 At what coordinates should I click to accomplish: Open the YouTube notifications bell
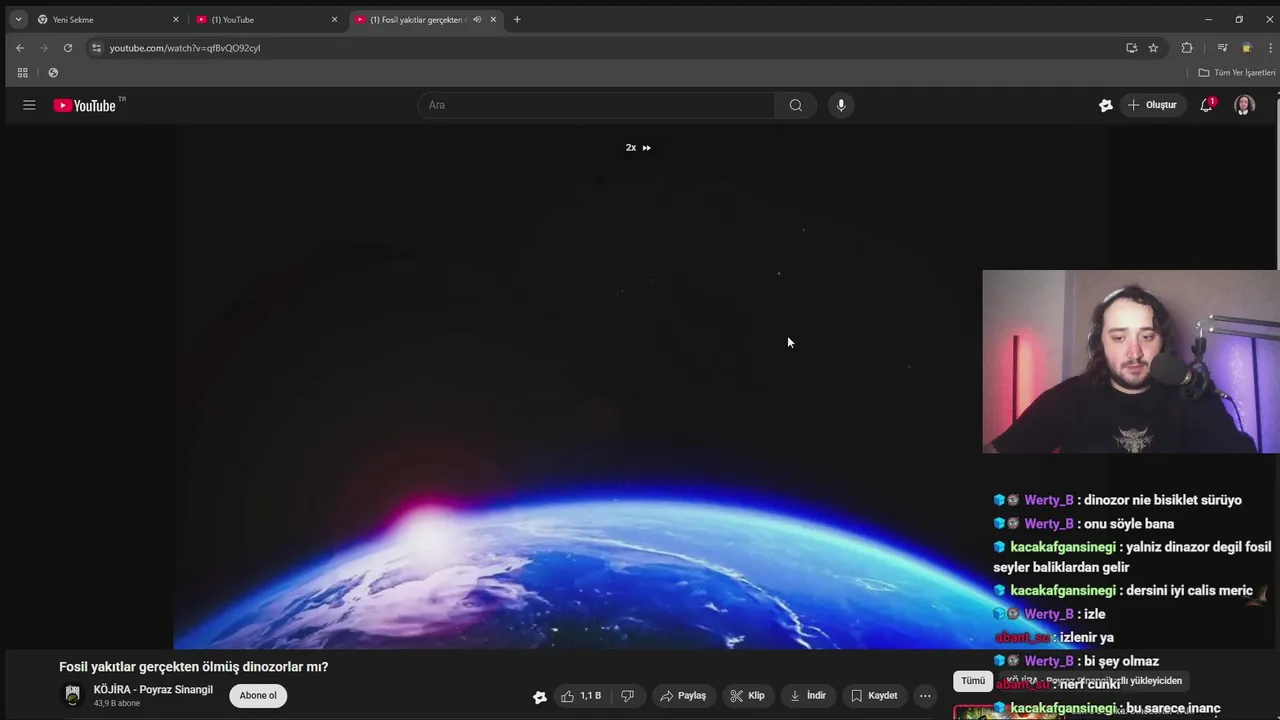[1206, 105]
